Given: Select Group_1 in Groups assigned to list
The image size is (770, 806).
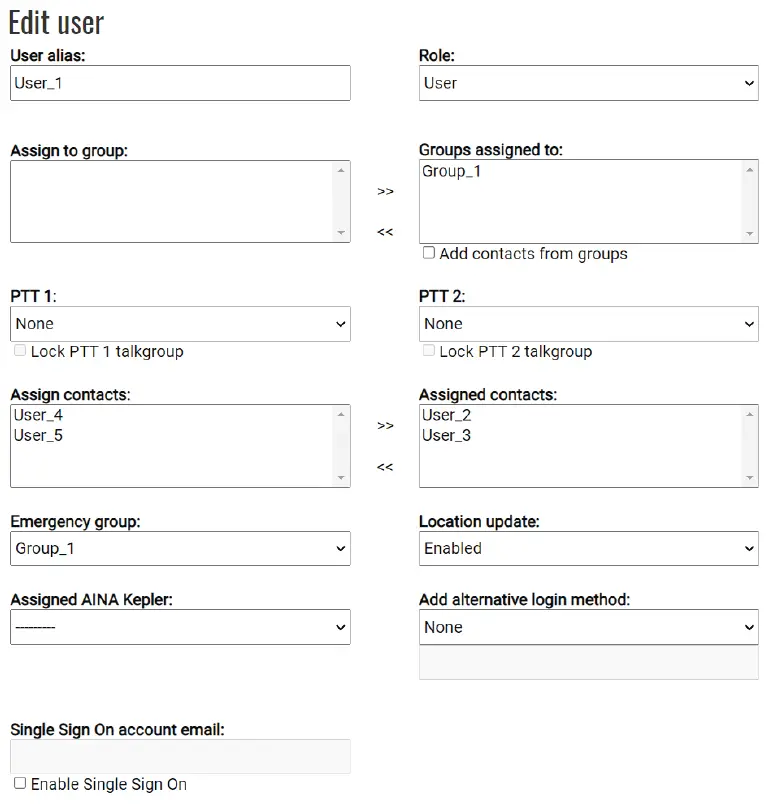Looking at the screenshot, I should (452, 172).
